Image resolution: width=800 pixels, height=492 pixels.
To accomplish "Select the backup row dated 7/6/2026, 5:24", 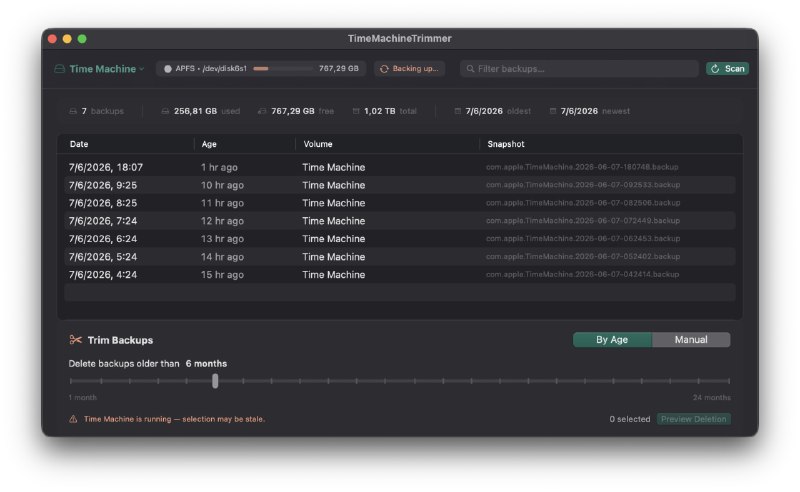I will pyautogui.click(x=399, y=257).
